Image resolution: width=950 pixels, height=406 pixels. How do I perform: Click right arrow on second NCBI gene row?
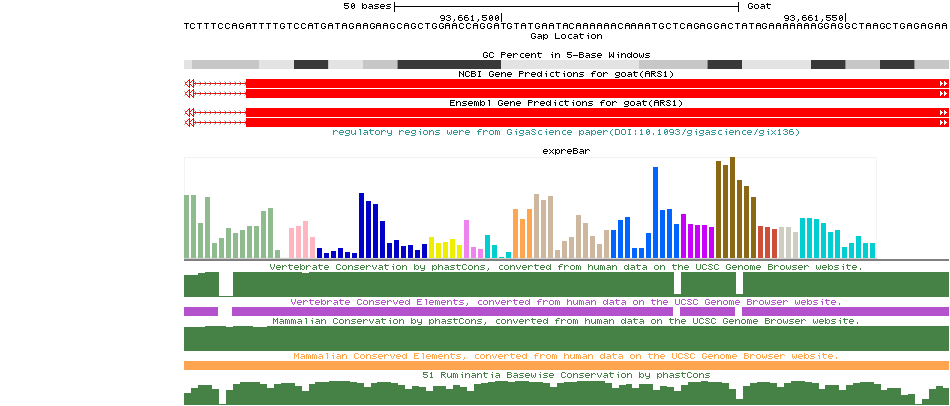click(x=943, y=93)
